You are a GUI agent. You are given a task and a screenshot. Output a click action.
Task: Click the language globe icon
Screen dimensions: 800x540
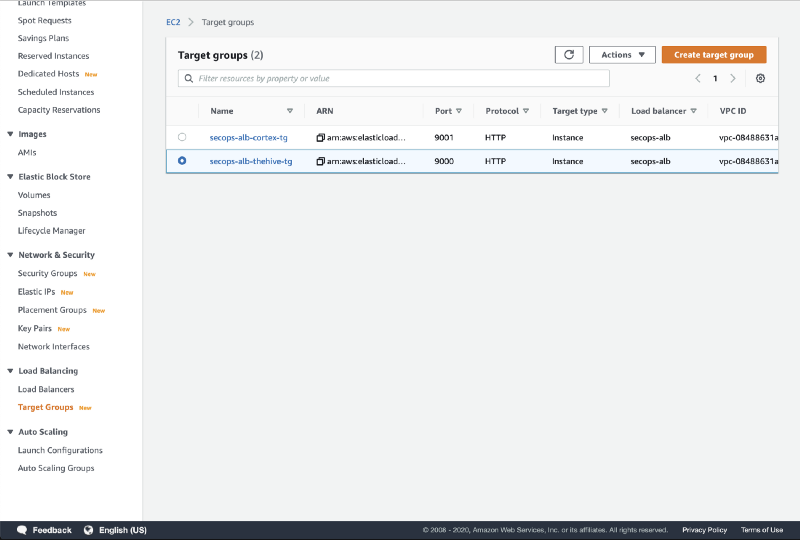88,530
